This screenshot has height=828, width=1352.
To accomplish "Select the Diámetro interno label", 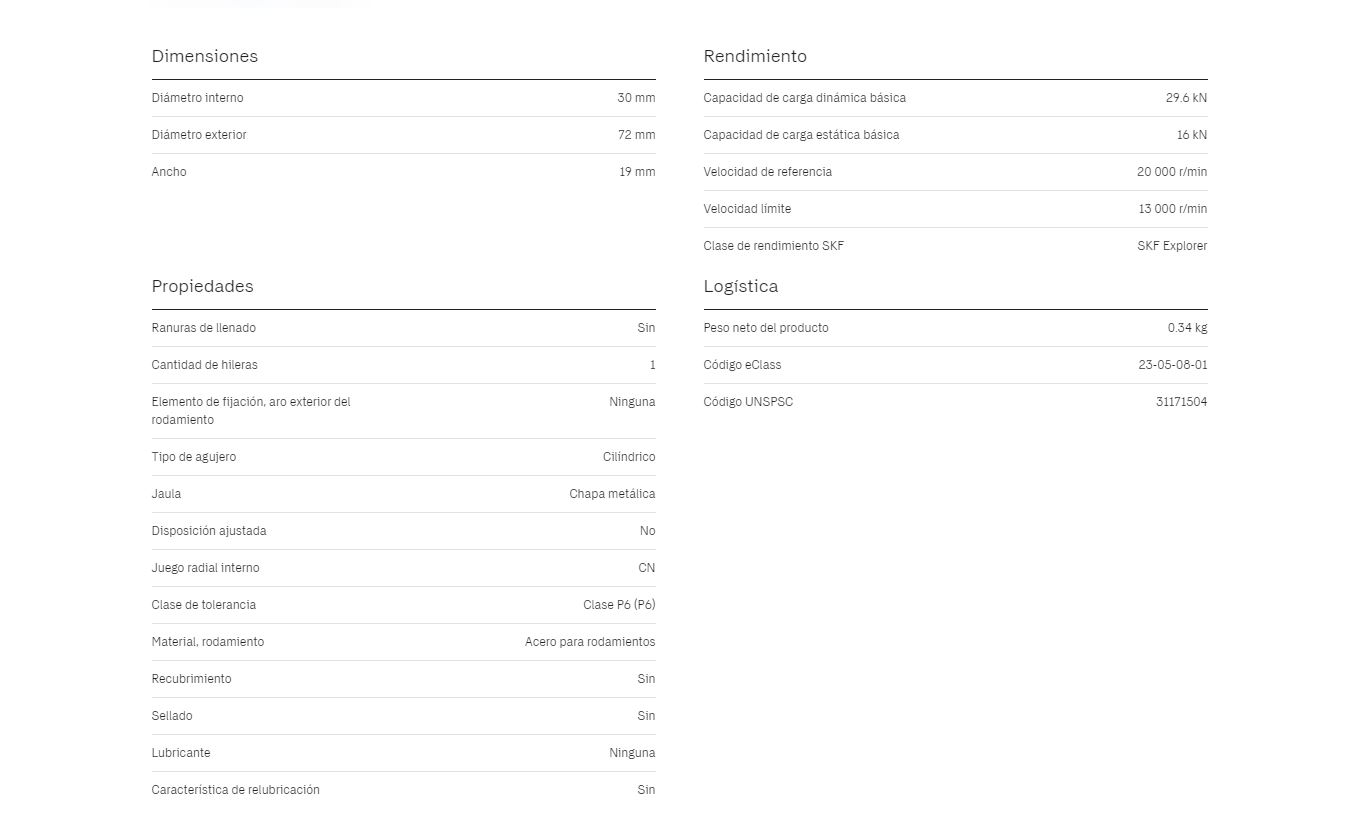I will coord(197,98).
